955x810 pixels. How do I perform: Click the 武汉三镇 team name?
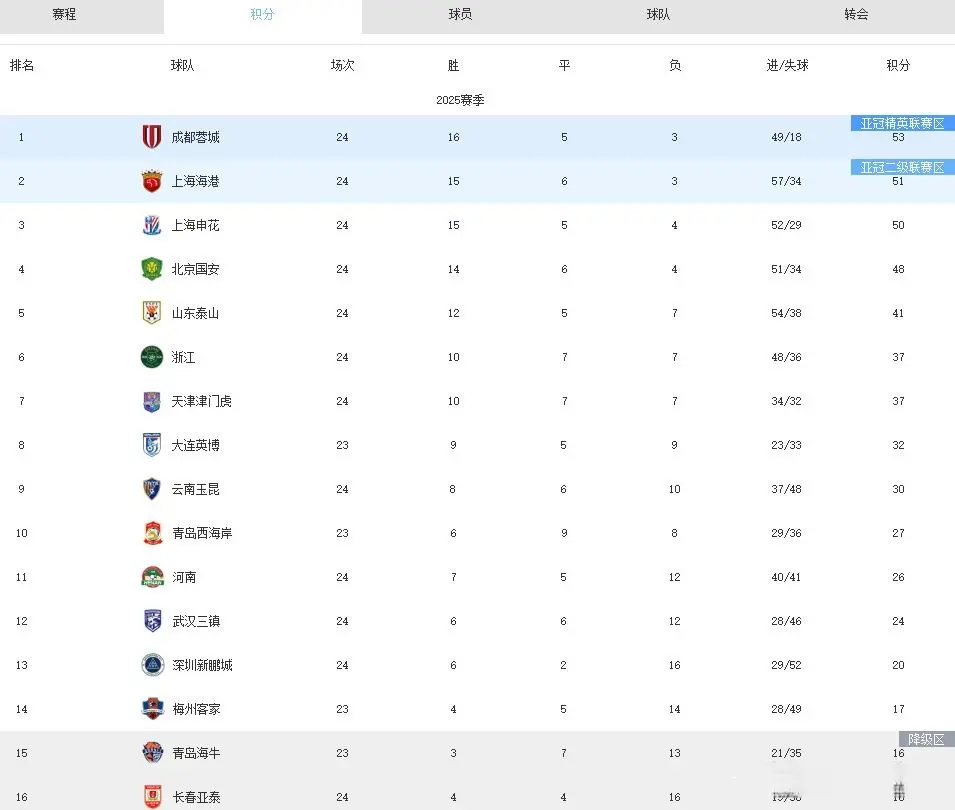(195, 621)
